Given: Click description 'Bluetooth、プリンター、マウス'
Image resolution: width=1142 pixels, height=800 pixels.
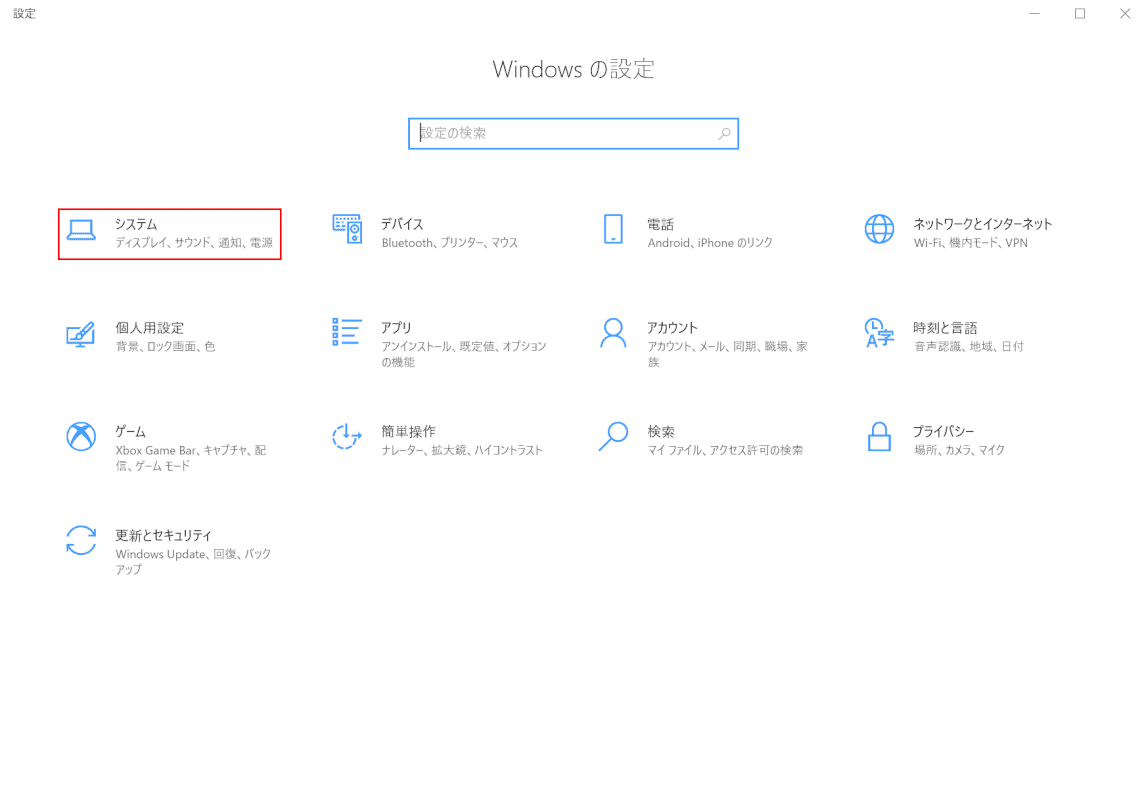Looking at the screenshot, I should (449, 243).
